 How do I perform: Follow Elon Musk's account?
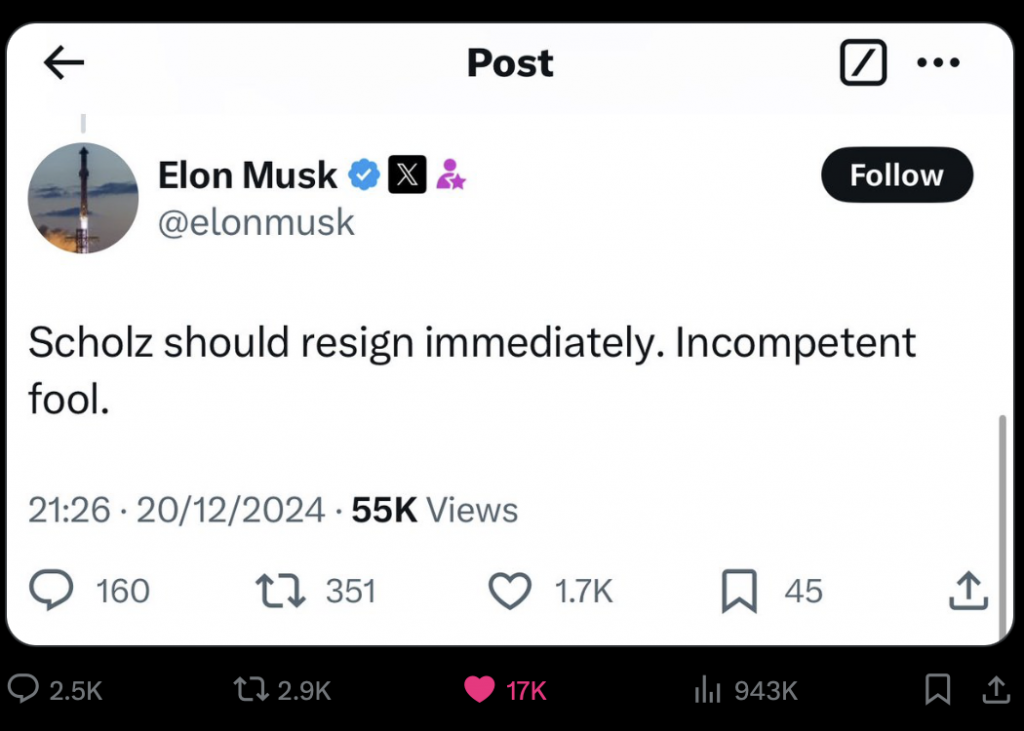pyautogui.click(x=897, y=175)
